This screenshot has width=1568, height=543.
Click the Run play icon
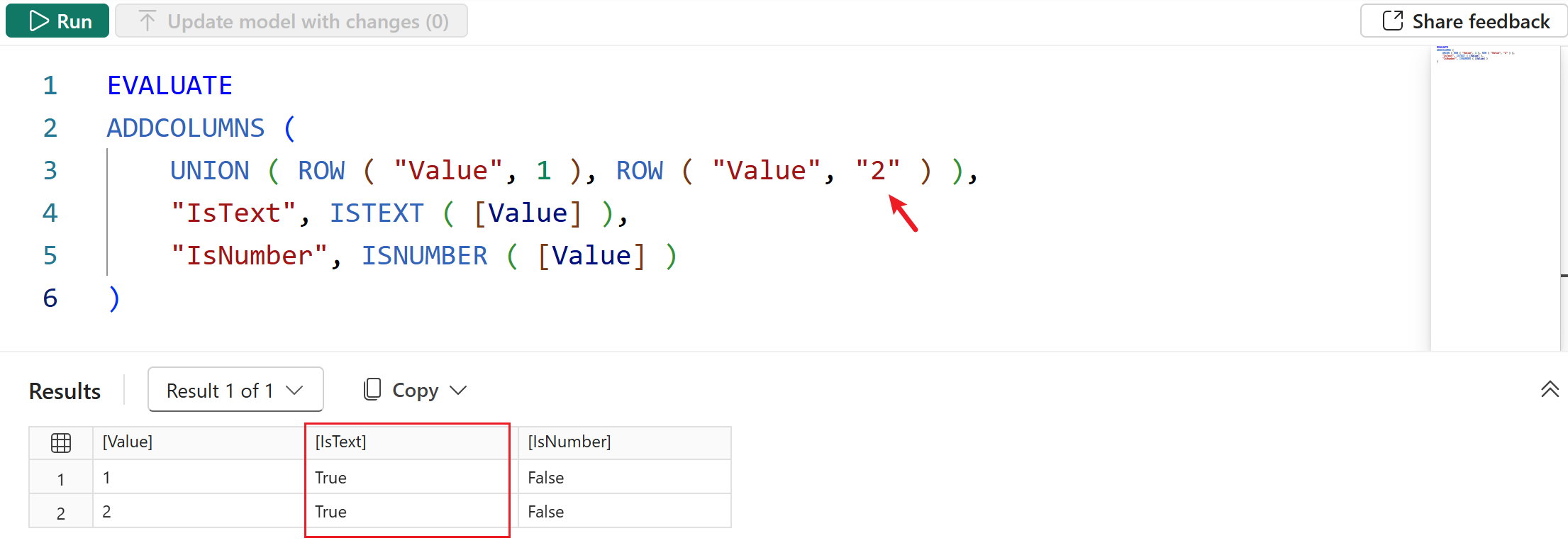39,21
